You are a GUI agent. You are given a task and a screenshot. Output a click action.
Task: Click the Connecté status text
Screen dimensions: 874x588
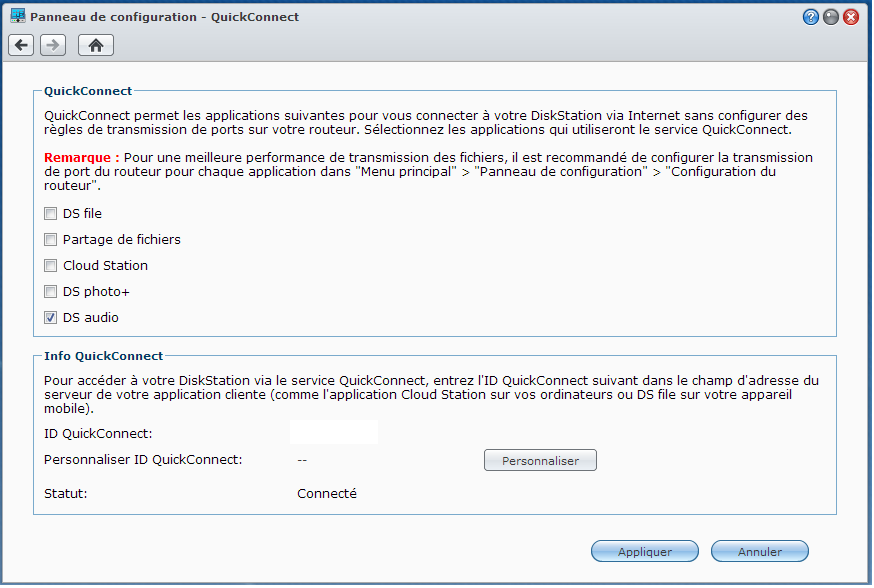click(327, 493)
